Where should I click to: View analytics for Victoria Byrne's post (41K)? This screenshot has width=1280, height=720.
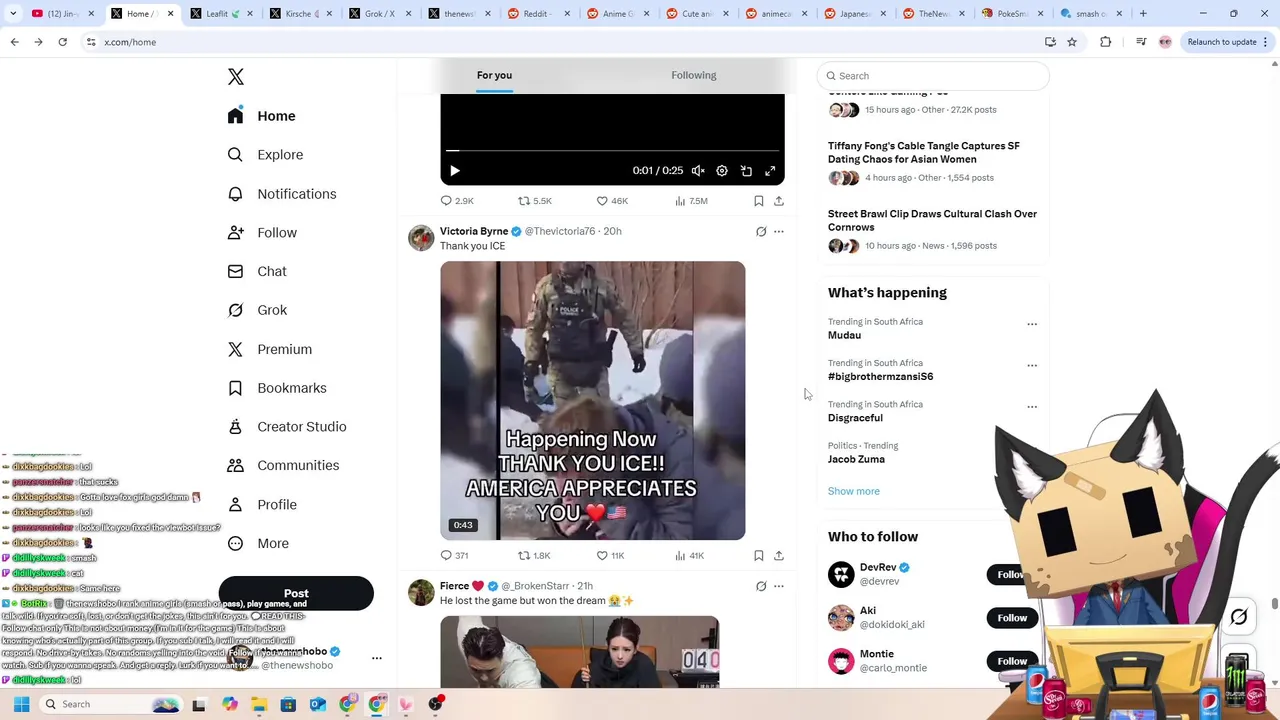point(689,555)
